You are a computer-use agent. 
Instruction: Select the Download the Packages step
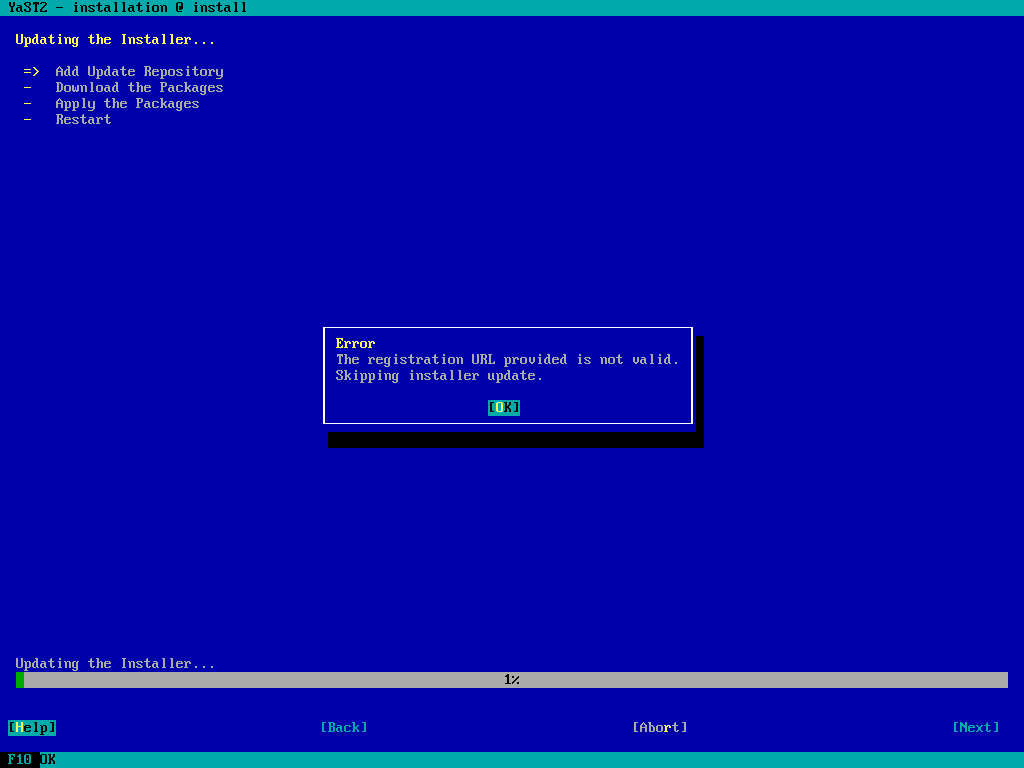139,88
